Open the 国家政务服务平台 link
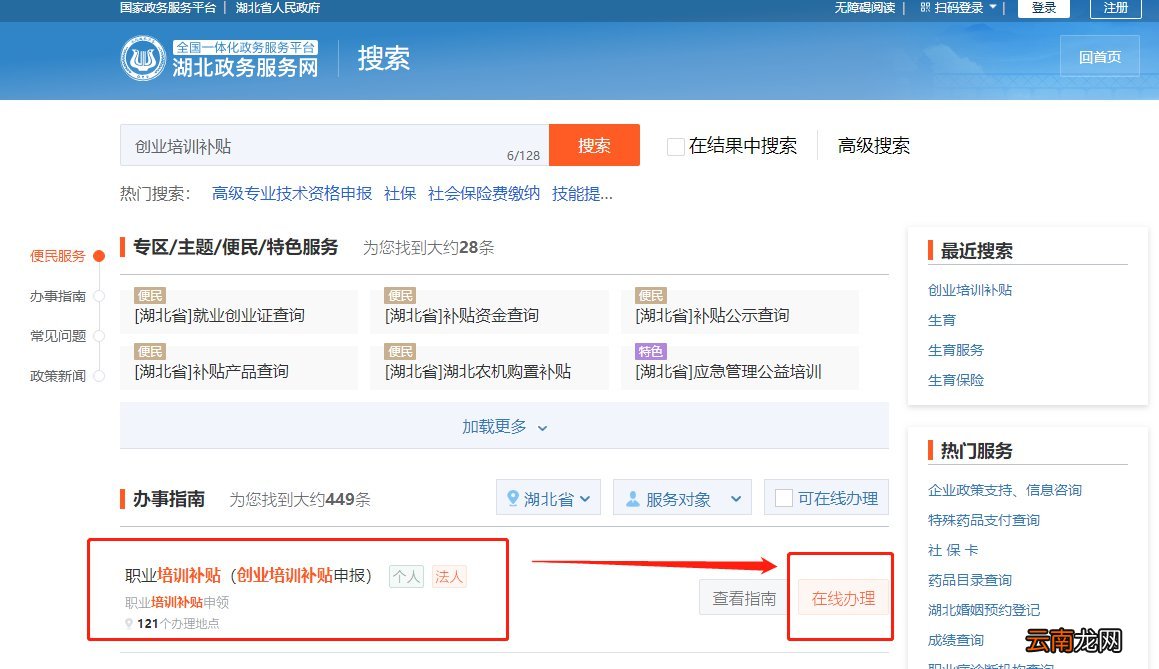 click(x=168, y=7)
